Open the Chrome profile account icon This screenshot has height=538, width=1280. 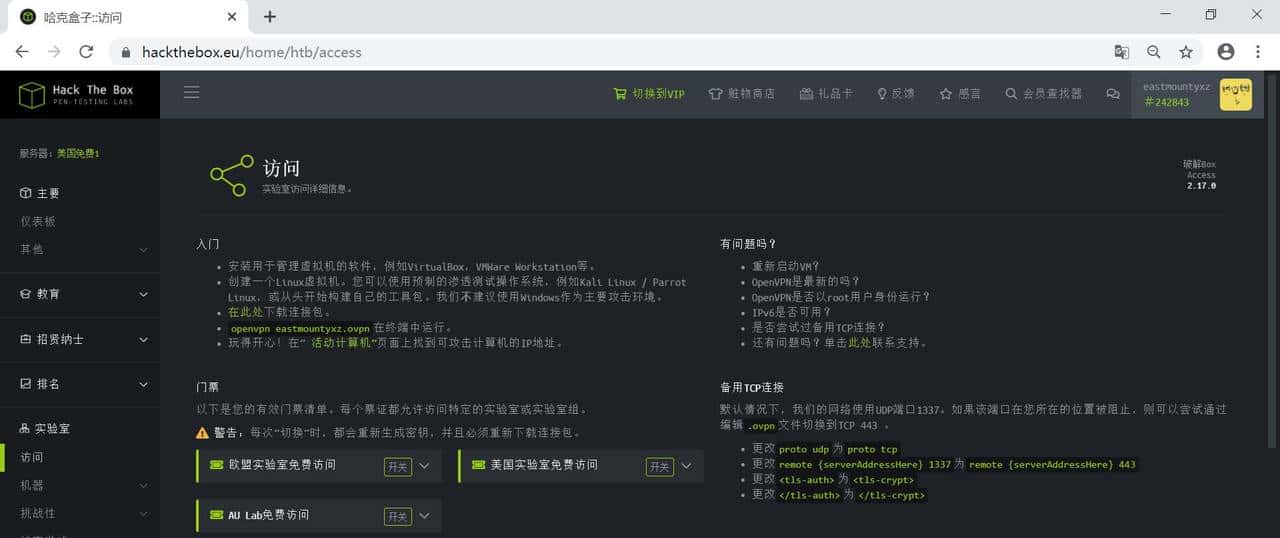coord(1226,52)
